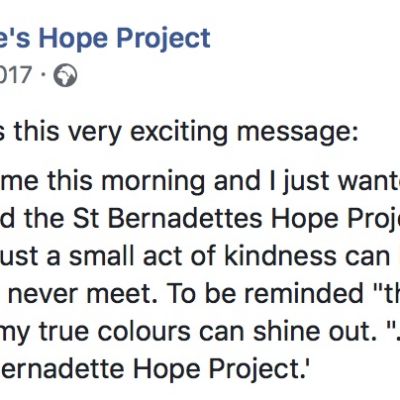Click the word "message:" in the post

(x=297, y=133)
